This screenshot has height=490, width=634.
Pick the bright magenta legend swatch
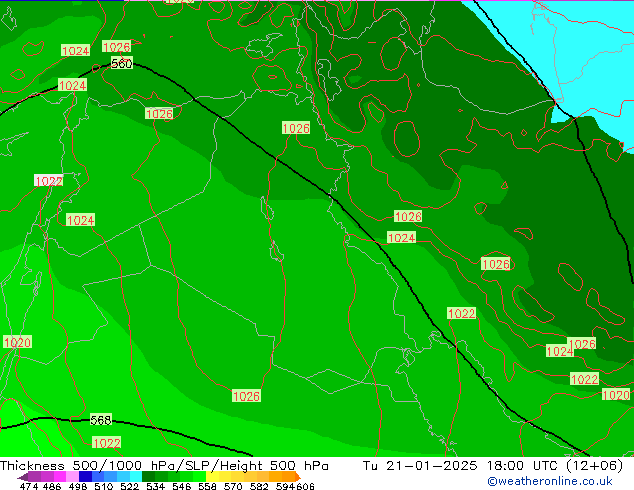(60, 477)
